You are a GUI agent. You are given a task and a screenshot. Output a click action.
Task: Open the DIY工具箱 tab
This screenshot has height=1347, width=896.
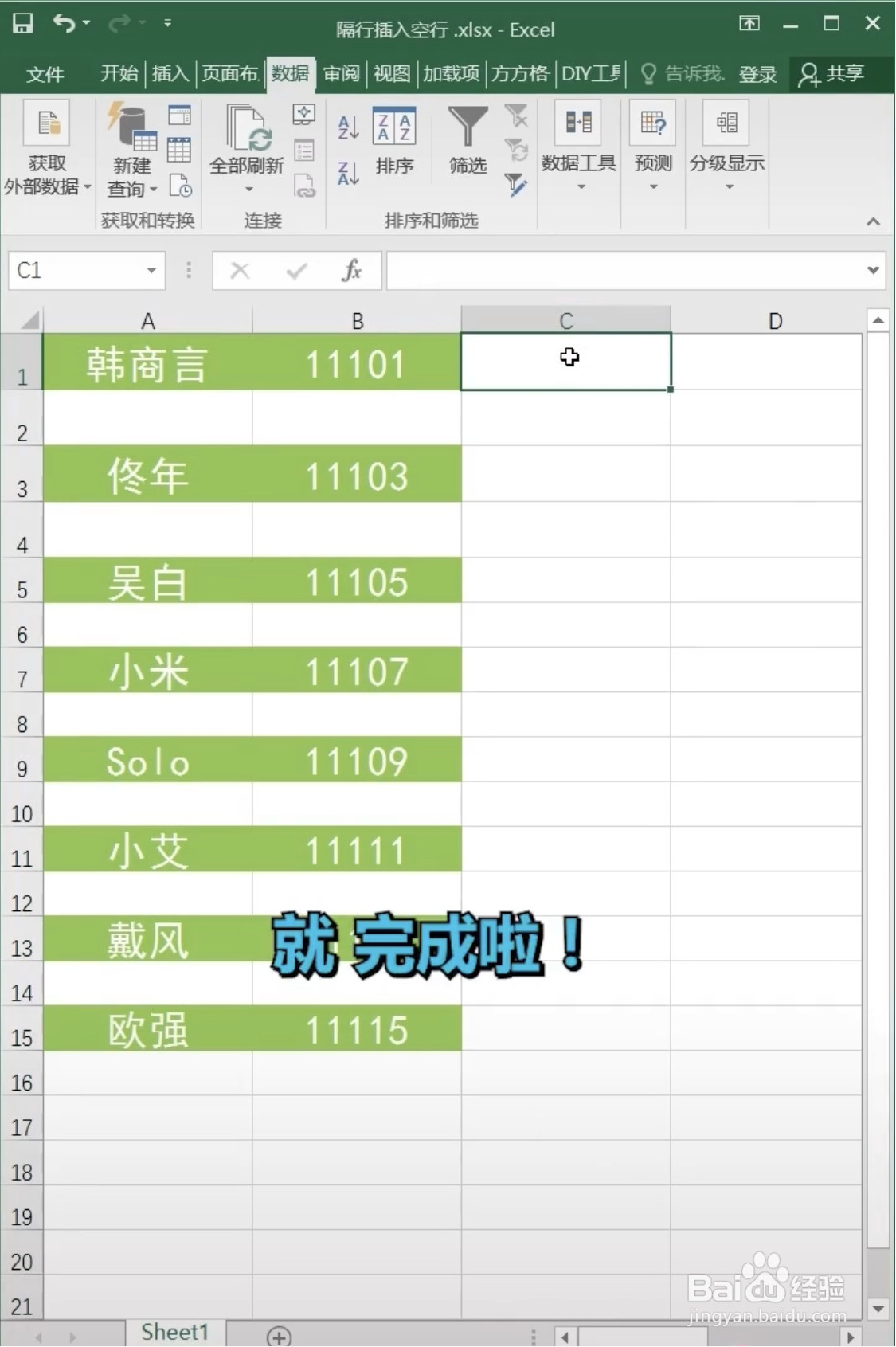591,73
